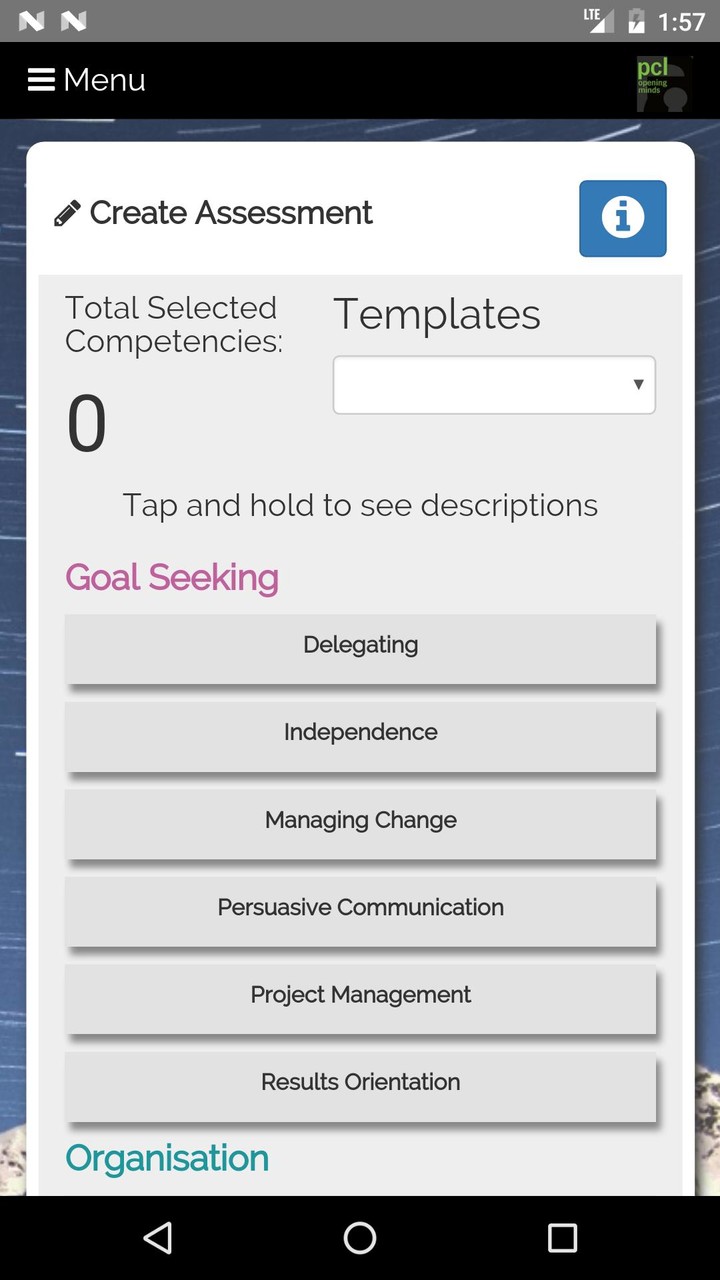This screenshot has height=1280, width=720.
Task: Expand the Organisation section heading
Action: [166, 1158]
